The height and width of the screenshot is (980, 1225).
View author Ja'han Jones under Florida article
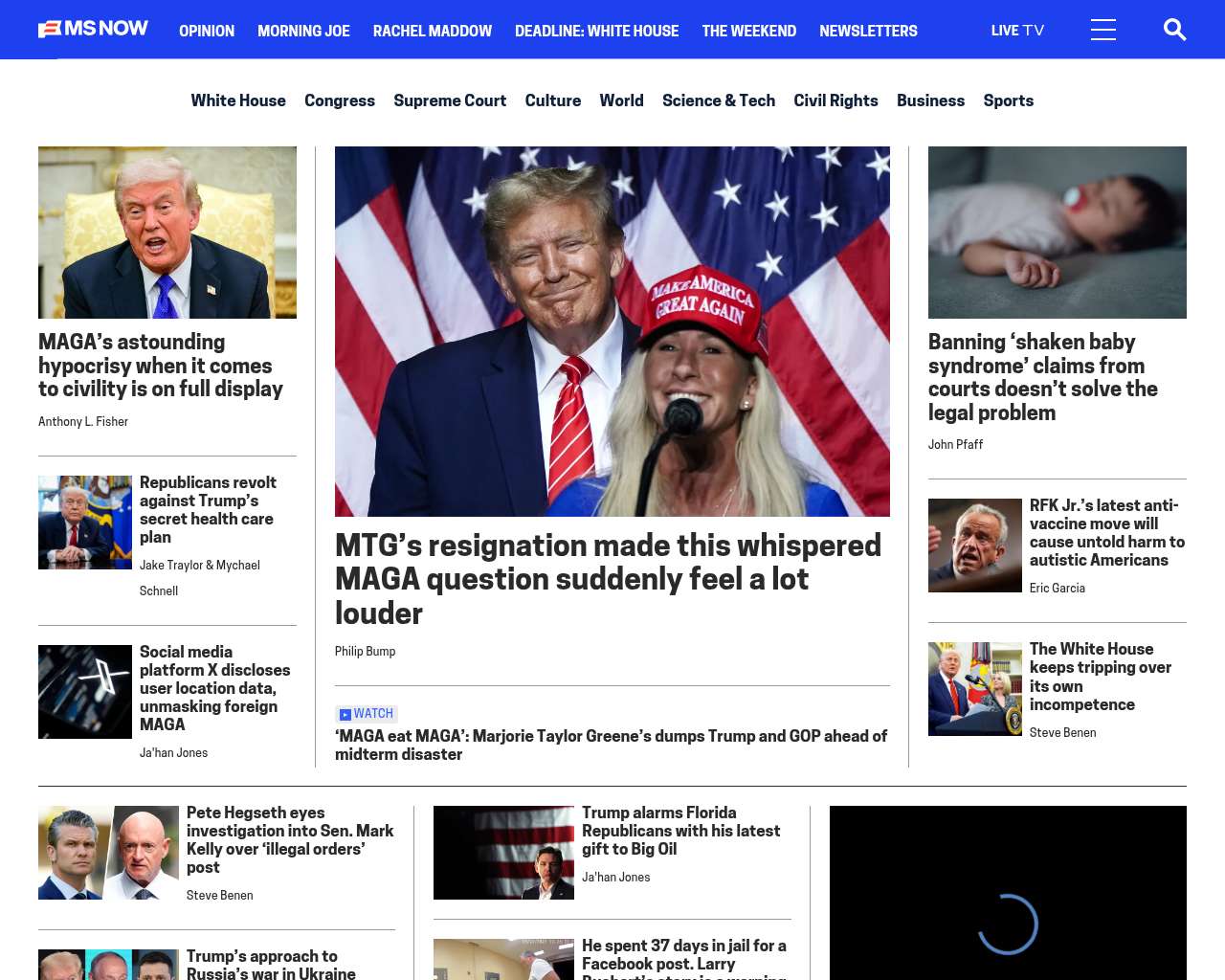pyautogui.click(x=616, y=878)
